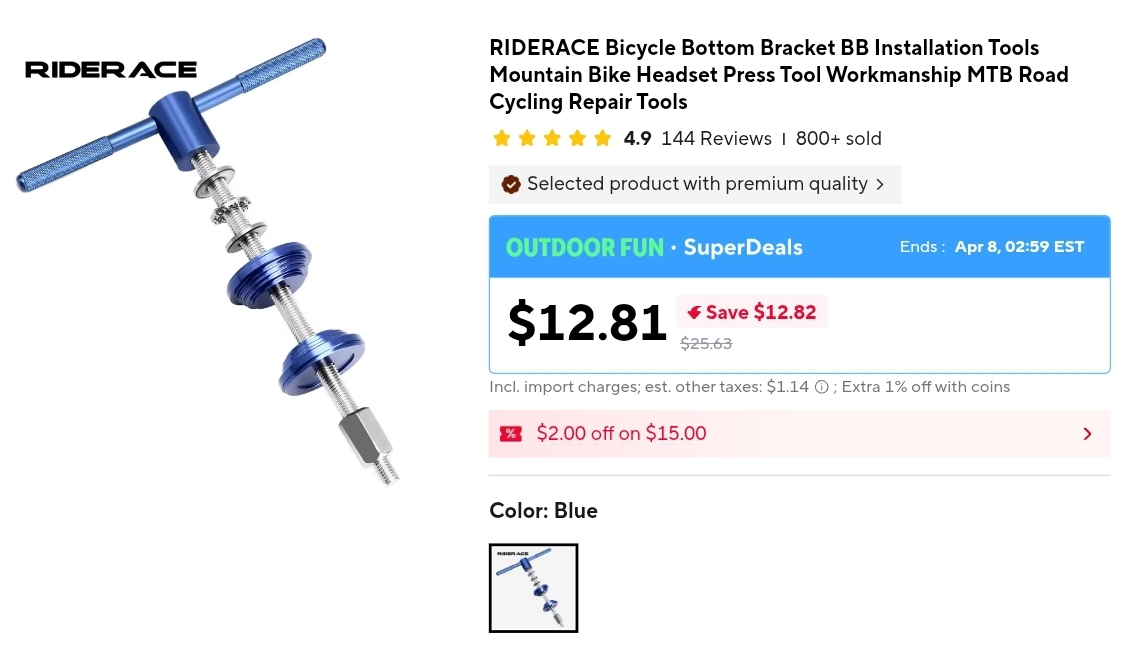The height and width of the screenshot is (661, 1131).
Task: Click the red coupon ticket icon
Action: coord(511,434)
